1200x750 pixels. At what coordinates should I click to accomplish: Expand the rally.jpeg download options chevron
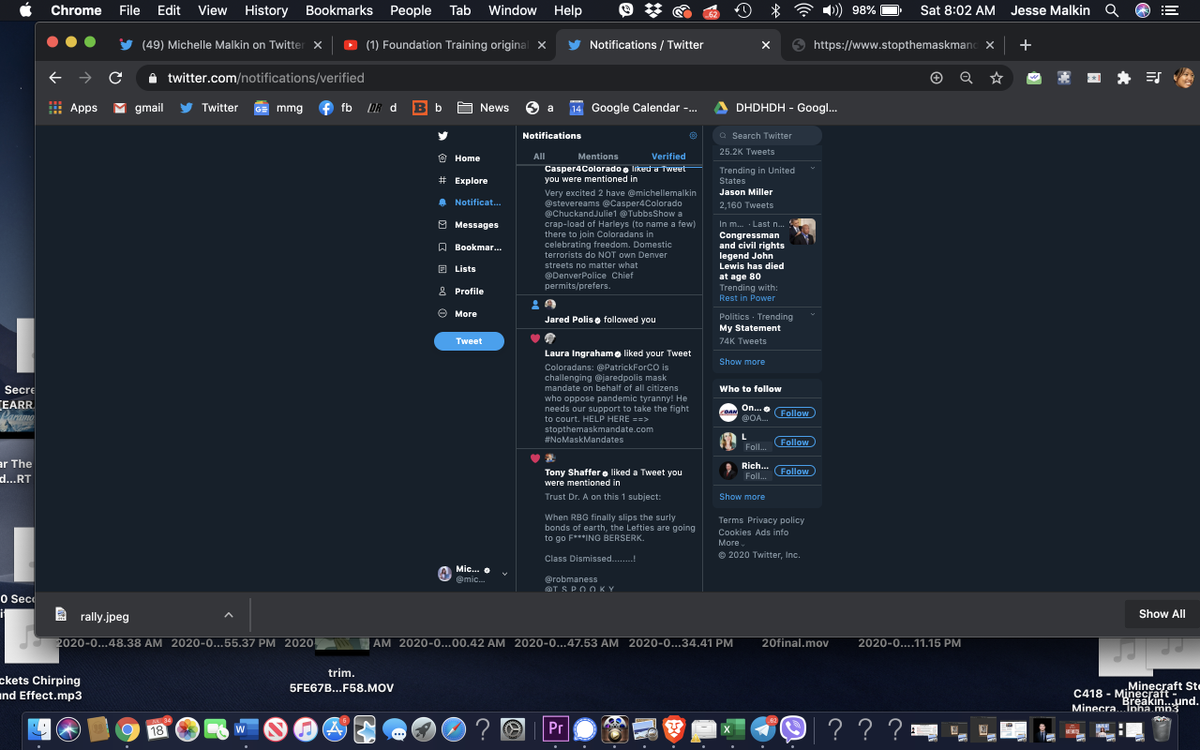[x=228, y=615]
